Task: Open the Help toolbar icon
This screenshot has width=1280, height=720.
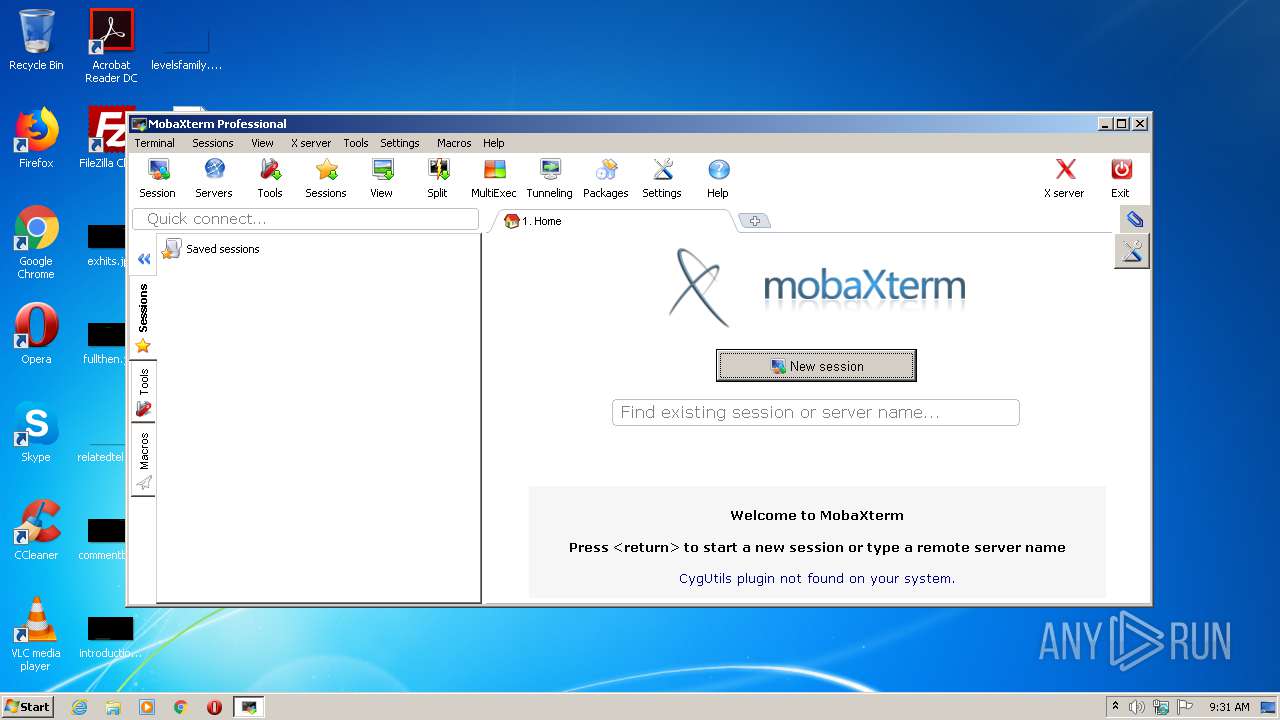Action: pyautogui.click(x=718, y=179)
